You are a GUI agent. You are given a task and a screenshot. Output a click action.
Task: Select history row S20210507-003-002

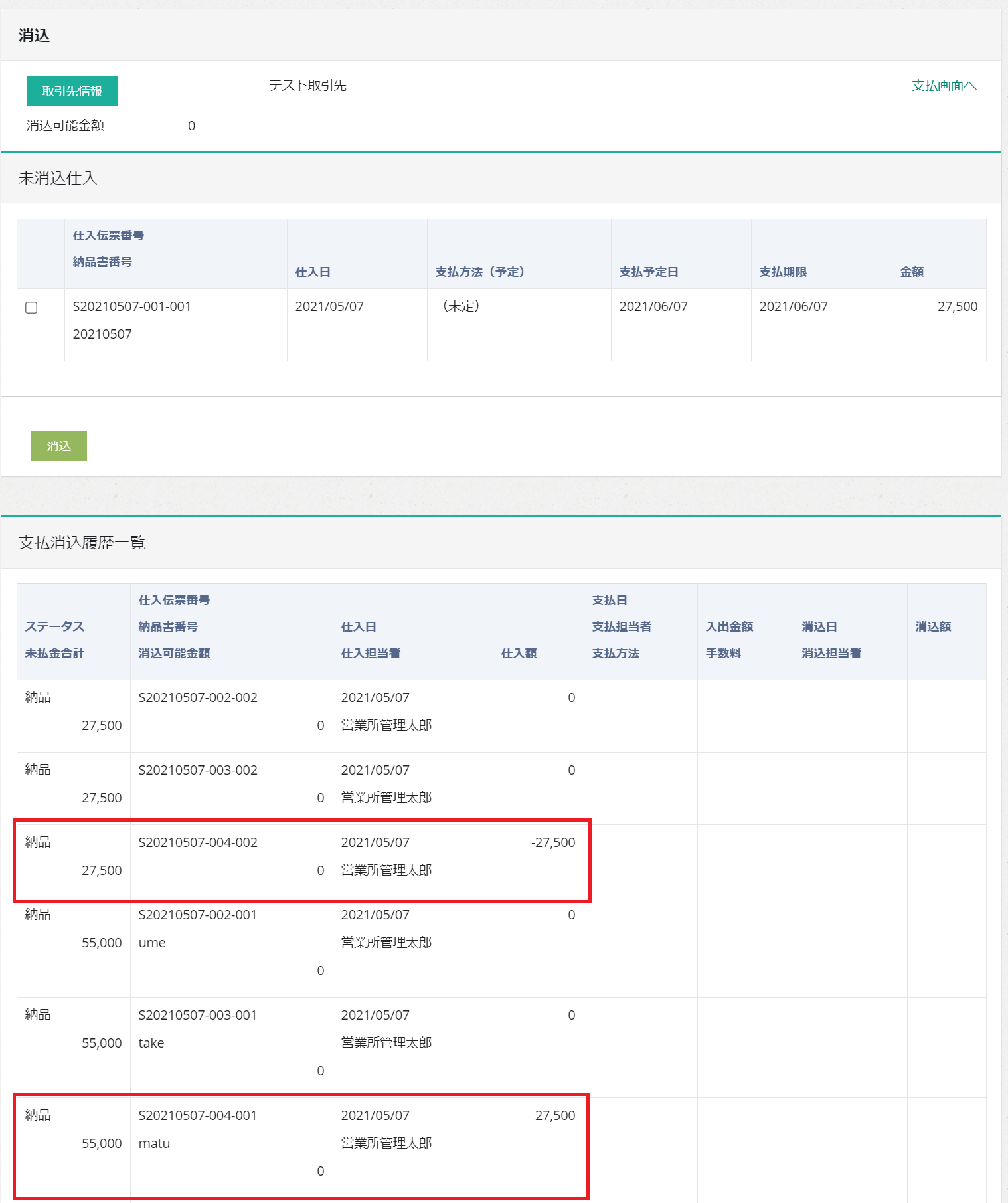point(197,770)
